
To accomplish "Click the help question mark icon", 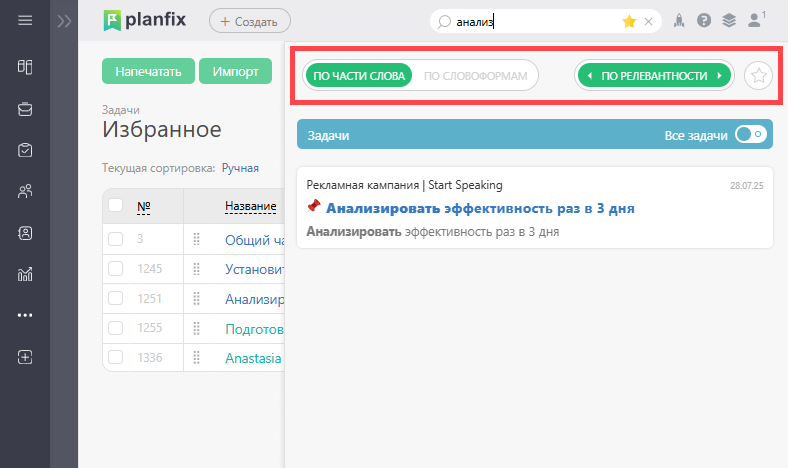I will [x=704, y=20].
